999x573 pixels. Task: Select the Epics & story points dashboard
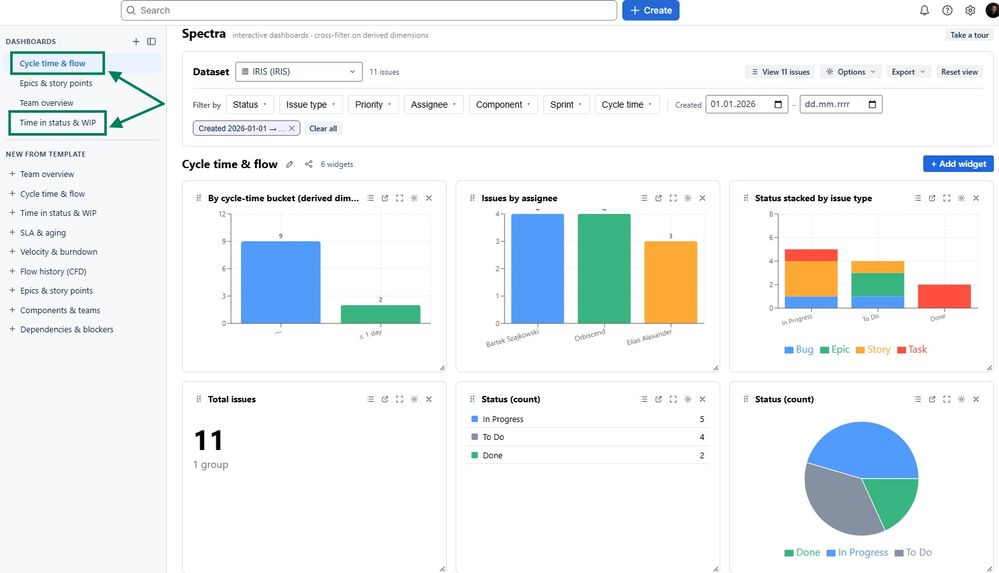click(56, 83)
